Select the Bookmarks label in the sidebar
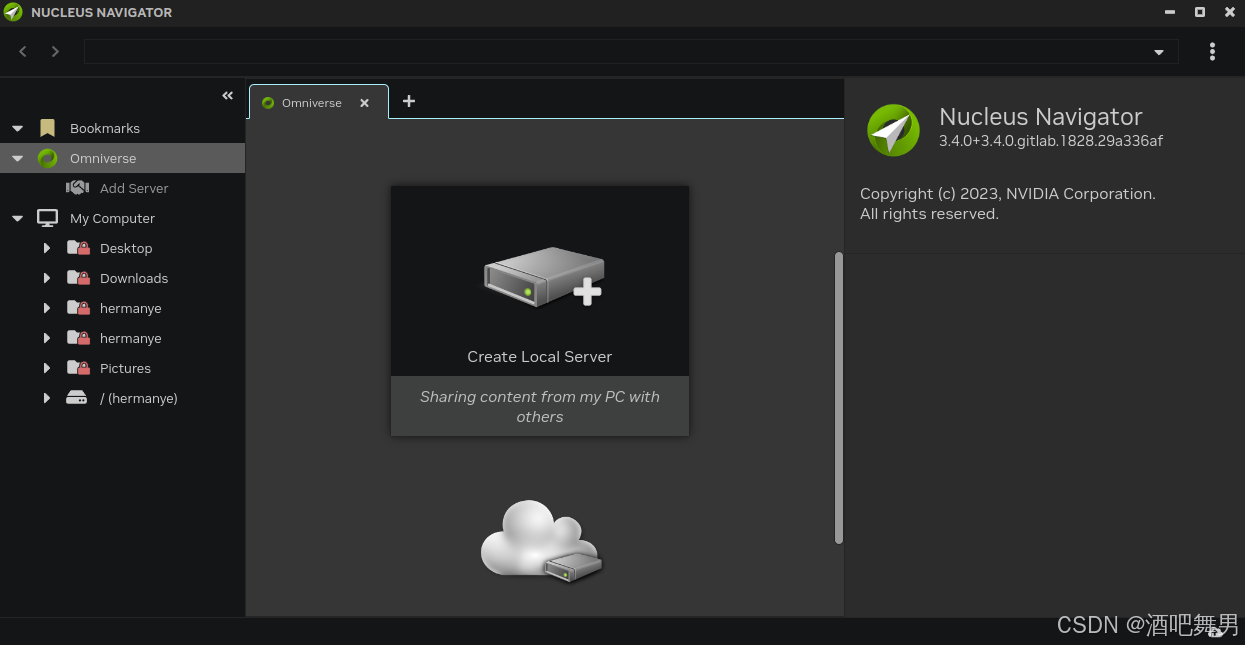 [105, 128]
